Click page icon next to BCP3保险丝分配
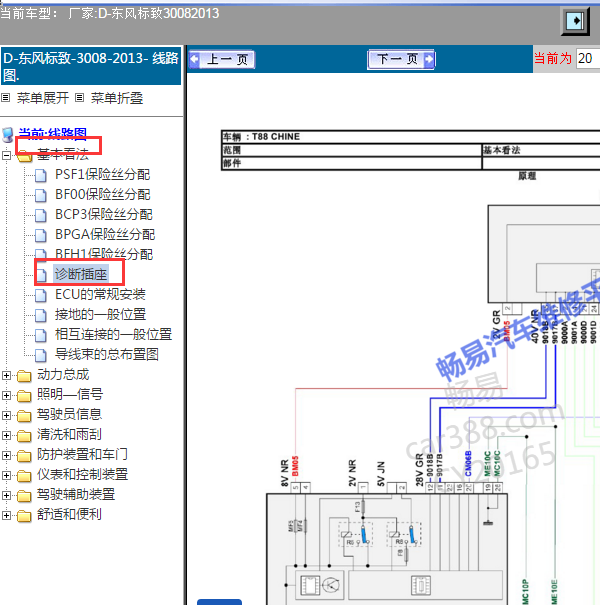Viewport: 600px width, 605px height. pyautogui.click(x=41, y=216)
